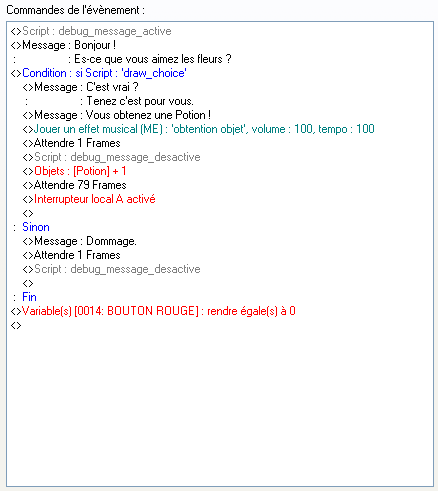The height and width of the screenshot is (491, 438).
Task: Select the 'Interrupteur local A activé' command
Action: [x=89, y=199]
